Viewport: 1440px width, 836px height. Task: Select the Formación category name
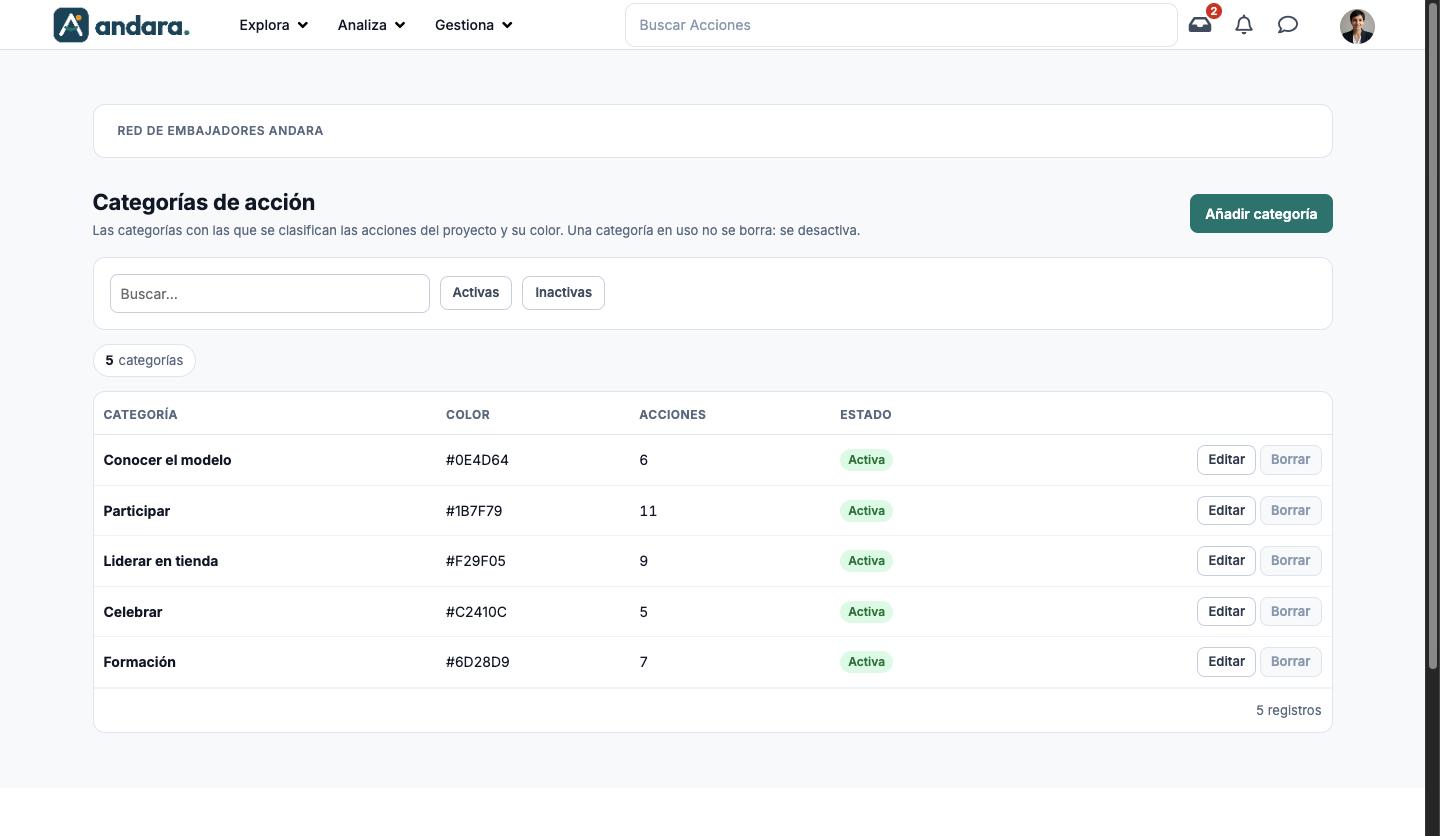pos(140,662)
